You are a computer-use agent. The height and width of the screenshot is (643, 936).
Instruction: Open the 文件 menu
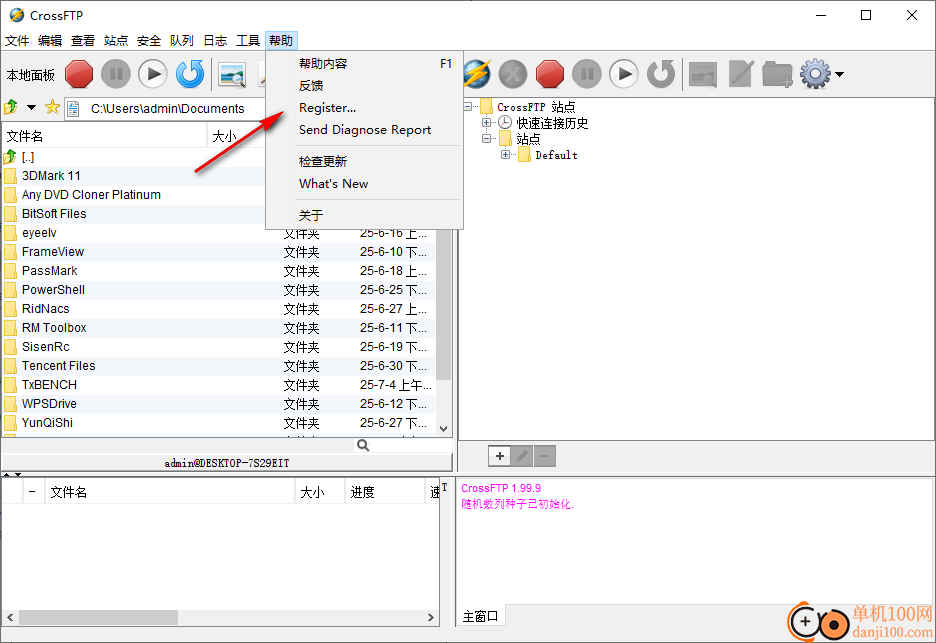(x=17, y=41)
